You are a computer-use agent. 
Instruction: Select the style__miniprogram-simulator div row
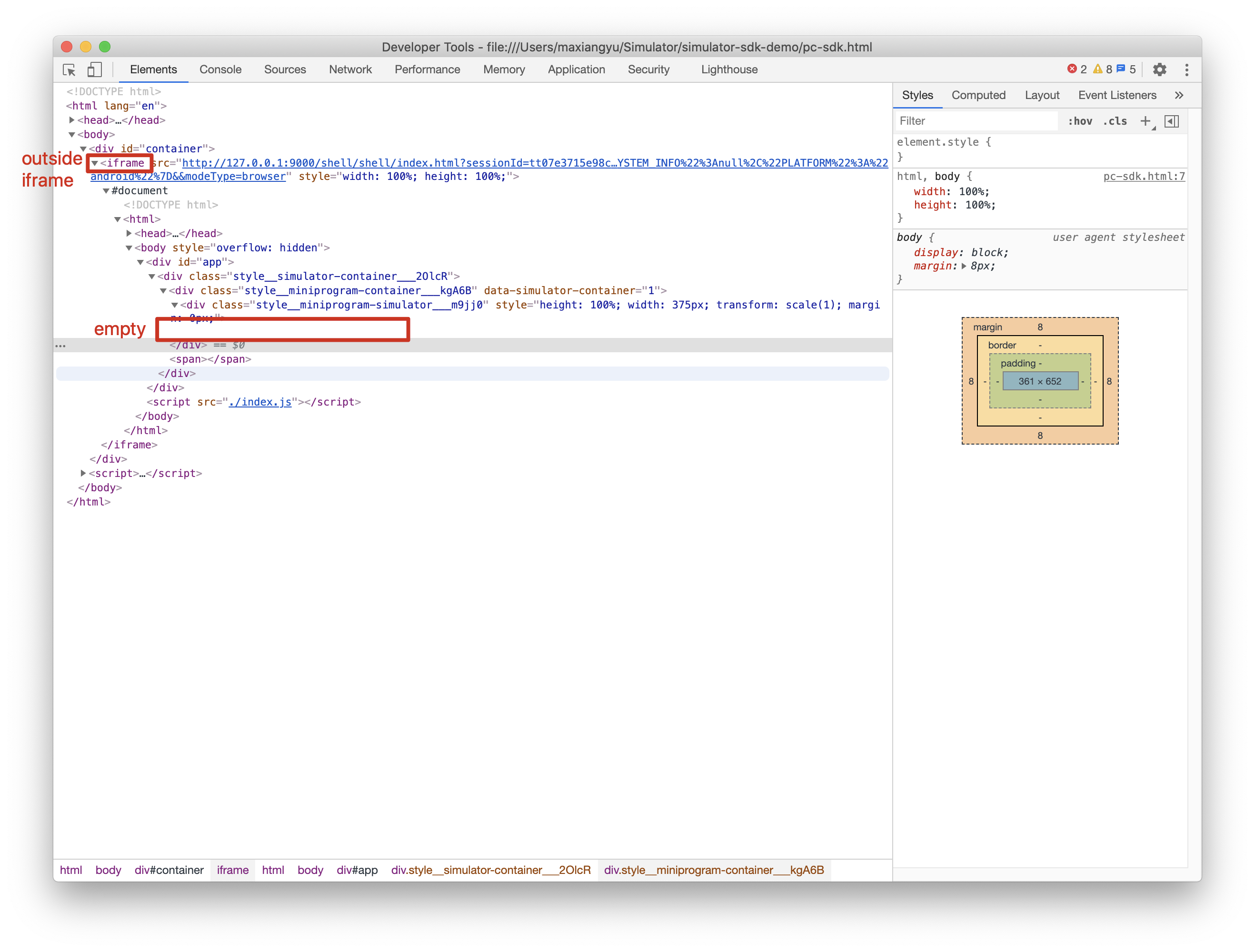(x=525, y=311)
